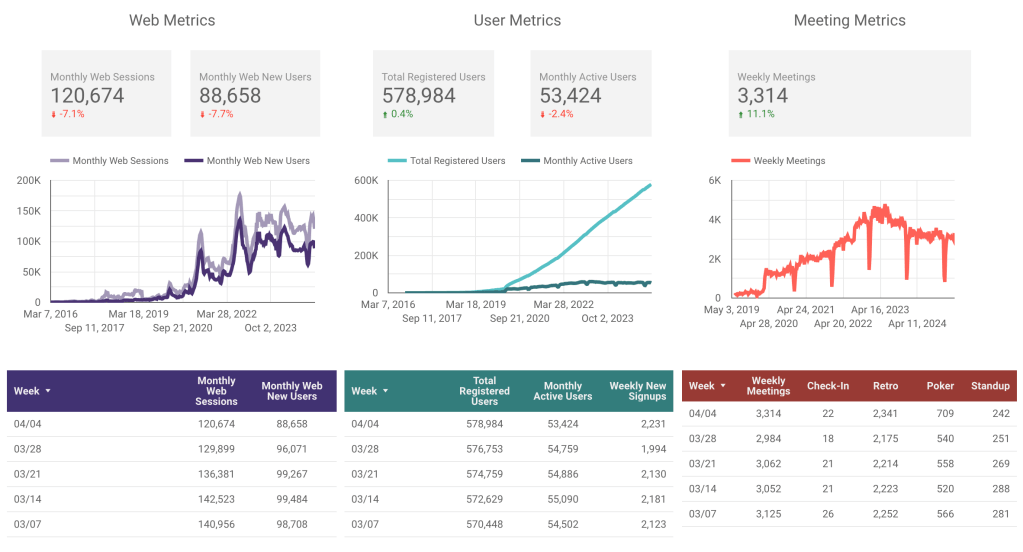
Task: Click the User Metrics section title
Action: (x=517, y=20)
